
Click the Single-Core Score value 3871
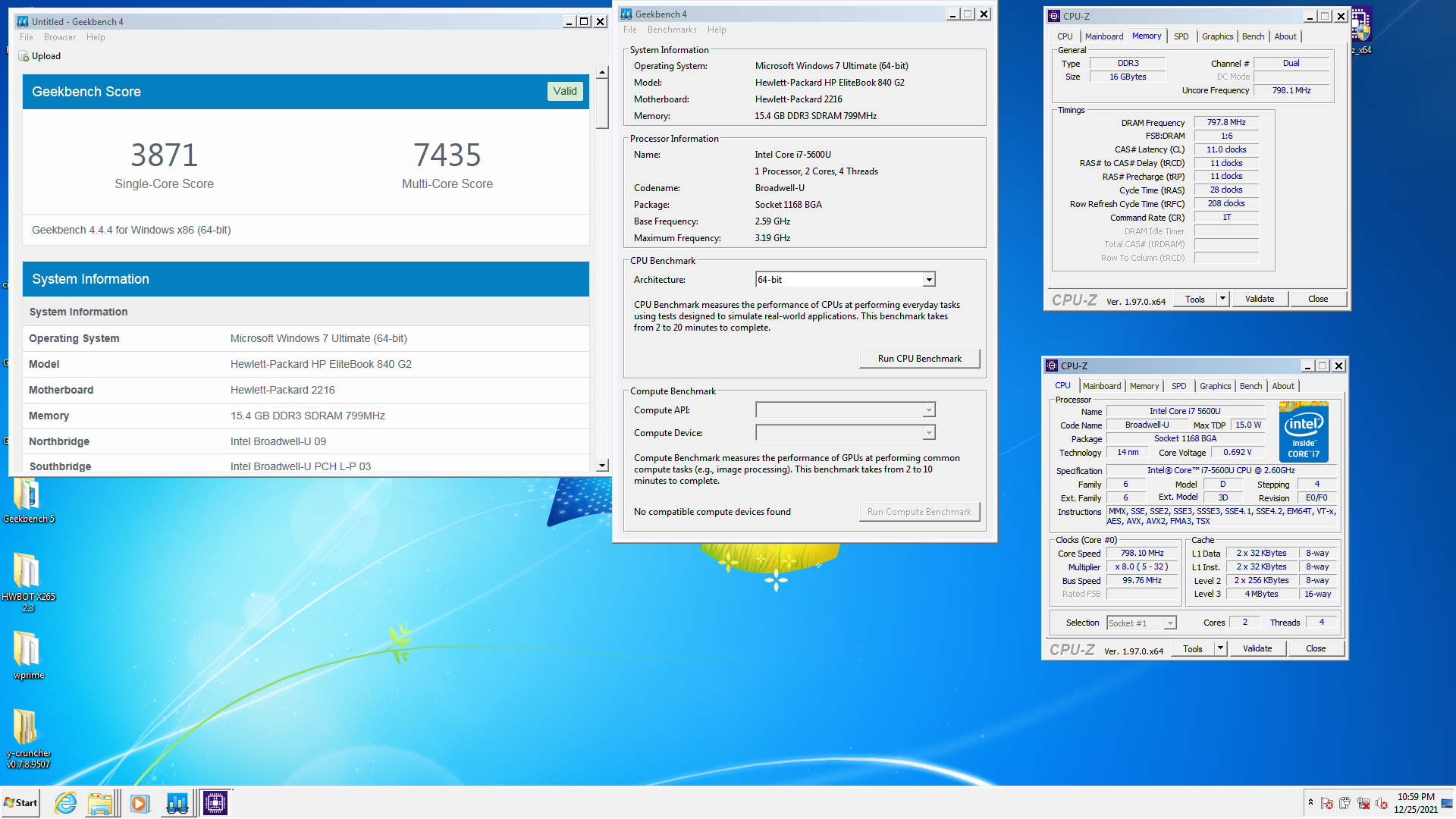click(164, 155)
